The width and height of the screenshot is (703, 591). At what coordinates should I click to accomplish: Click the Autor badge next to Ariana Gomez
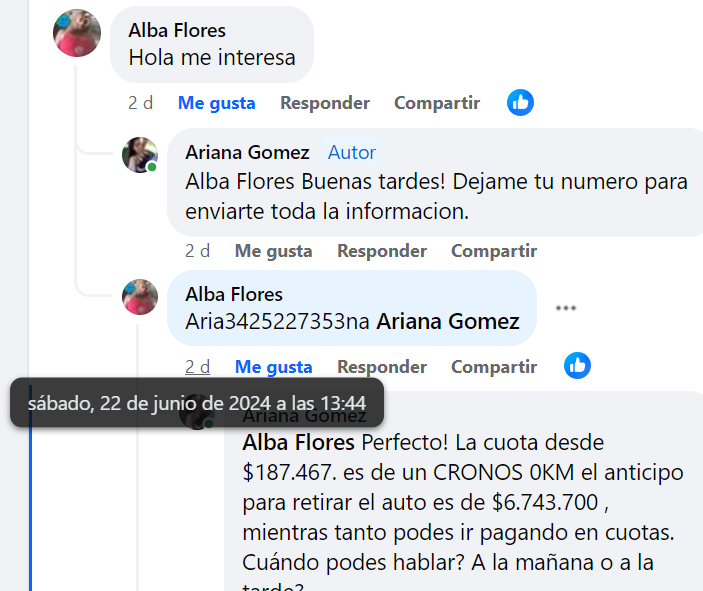[x=352, y=152]
